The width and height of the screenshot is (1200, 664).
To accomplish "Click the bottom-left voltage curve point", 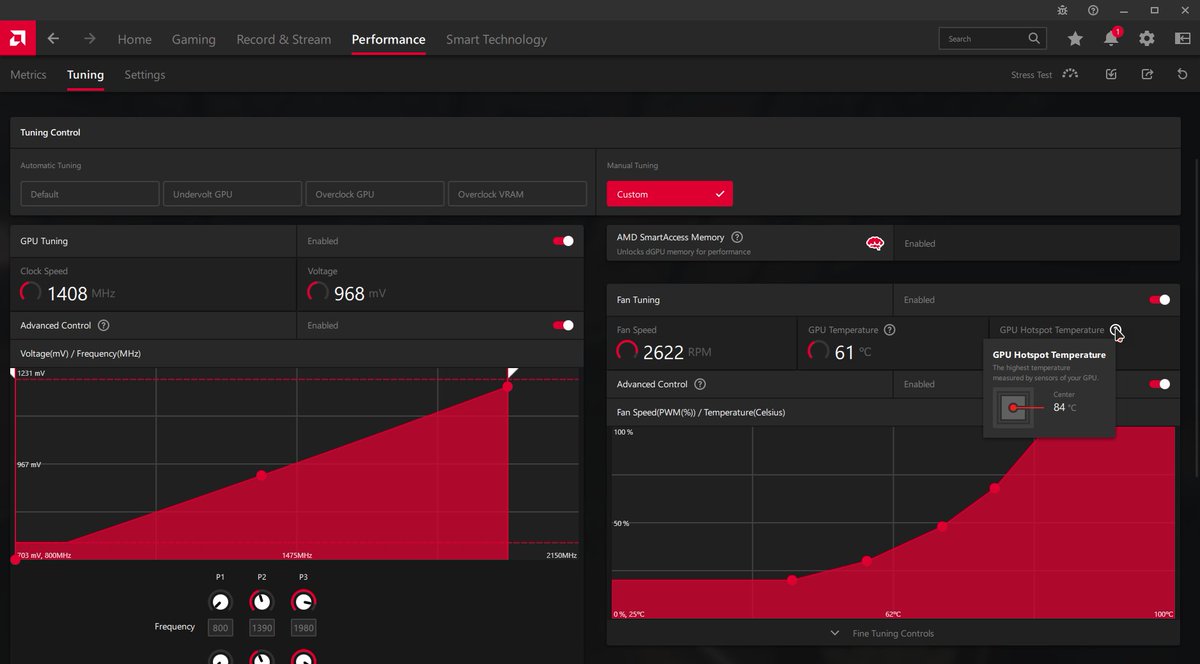I will pos(15,559).
